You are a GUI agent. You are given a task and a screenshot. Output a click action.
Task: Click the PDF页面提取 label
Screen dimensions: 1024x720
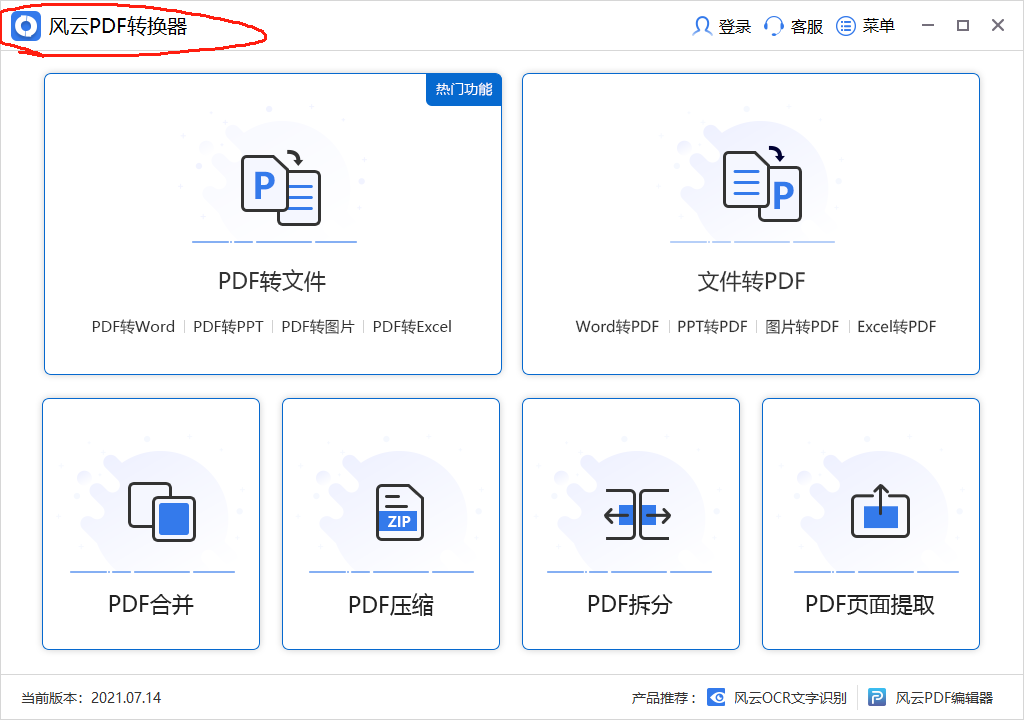[870, 604]
